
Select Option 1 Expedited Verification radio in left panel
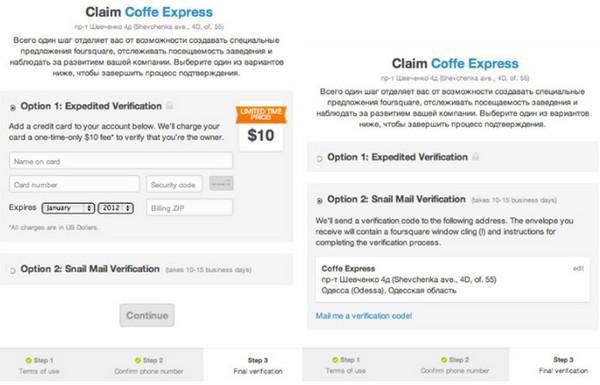[13, 108]
